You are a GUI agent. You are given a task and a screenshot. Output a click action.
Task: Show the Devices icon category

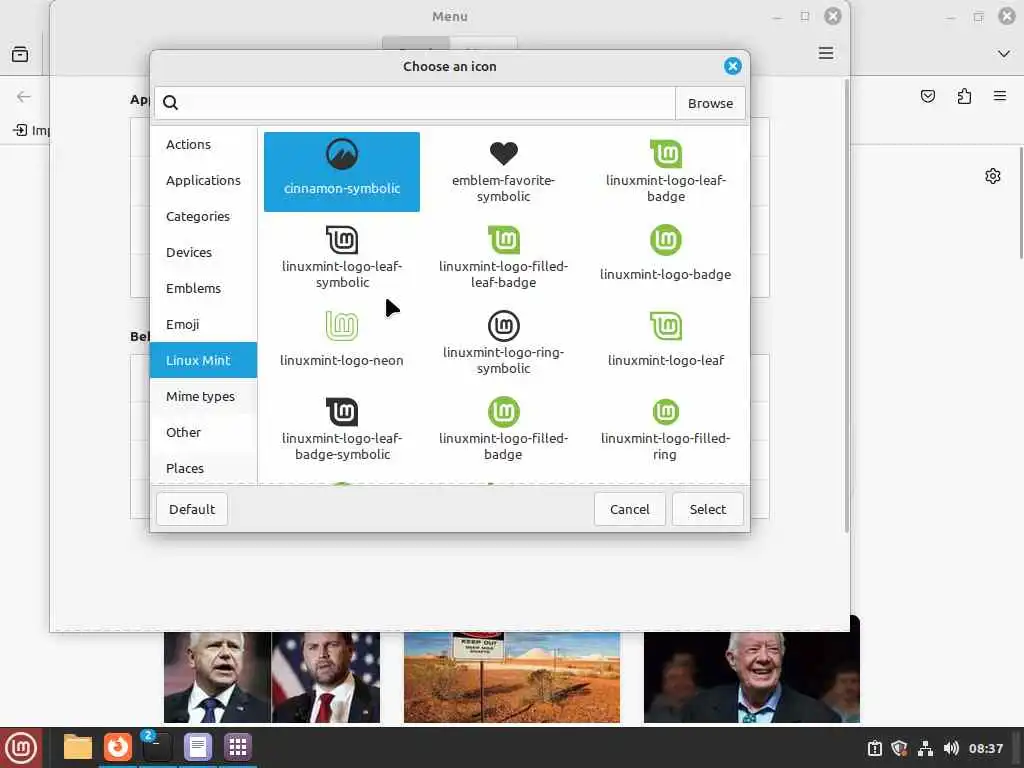(203, 252)
